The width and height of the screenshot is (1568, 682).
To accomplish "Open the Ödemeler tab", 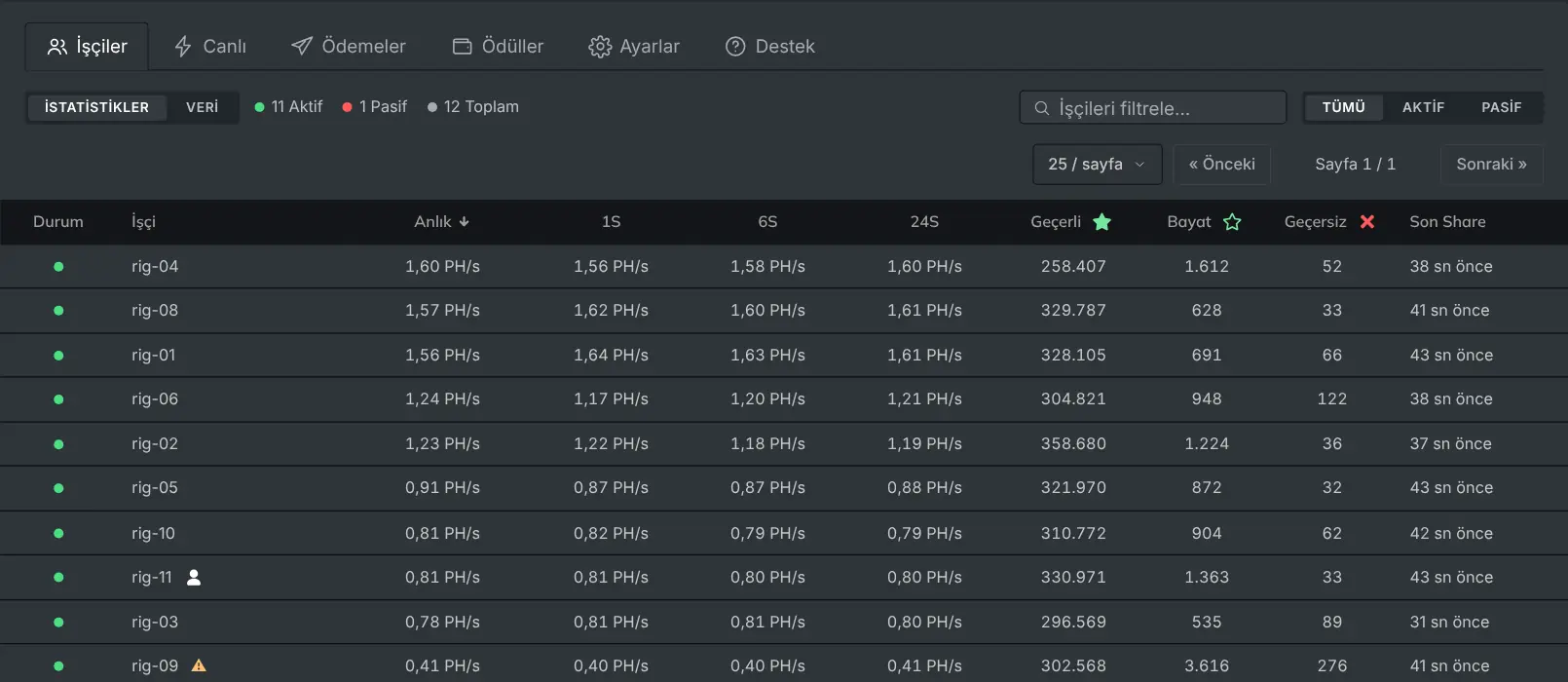I will pyautogui.click(x=348, y=46).
